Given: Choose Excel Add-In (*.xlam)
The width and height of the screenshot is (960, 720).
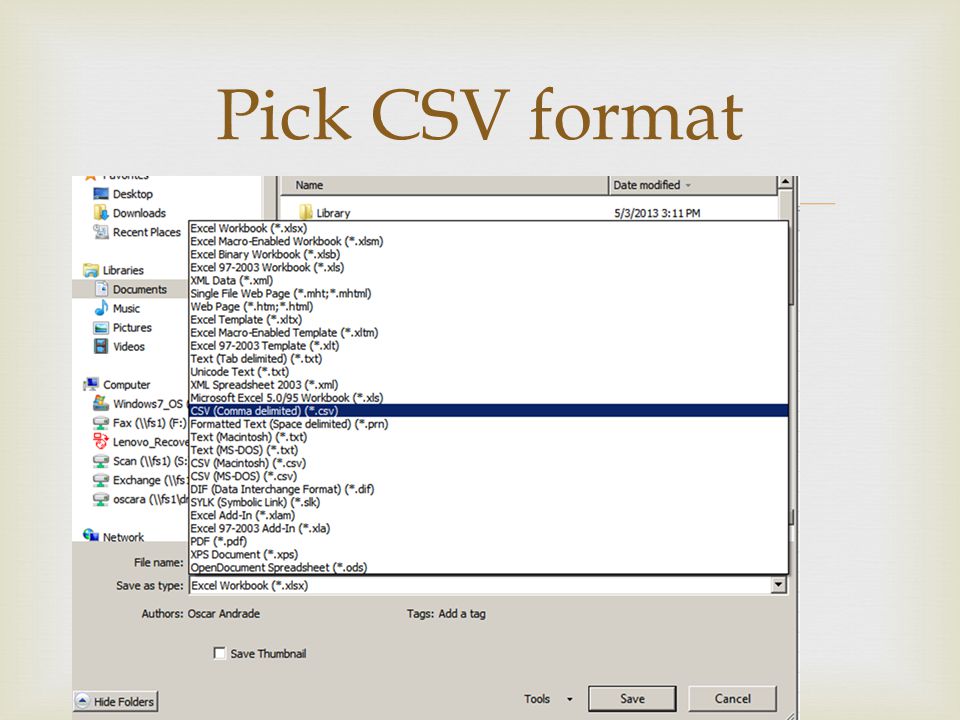Looking at the screenshot, I should 488,516.
